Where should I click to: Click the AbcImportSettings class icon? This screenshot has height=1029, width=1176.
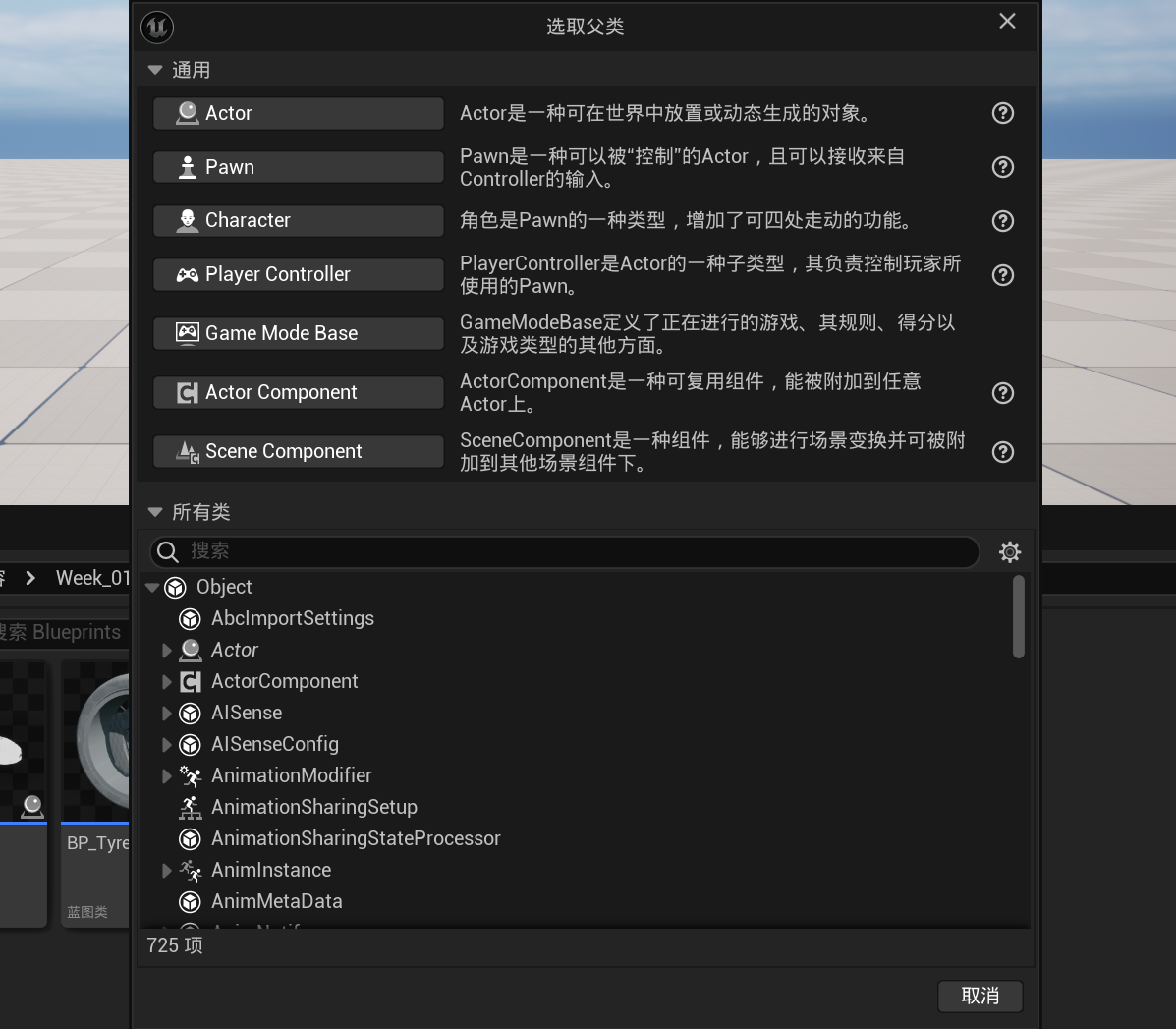tap(191, 619)
